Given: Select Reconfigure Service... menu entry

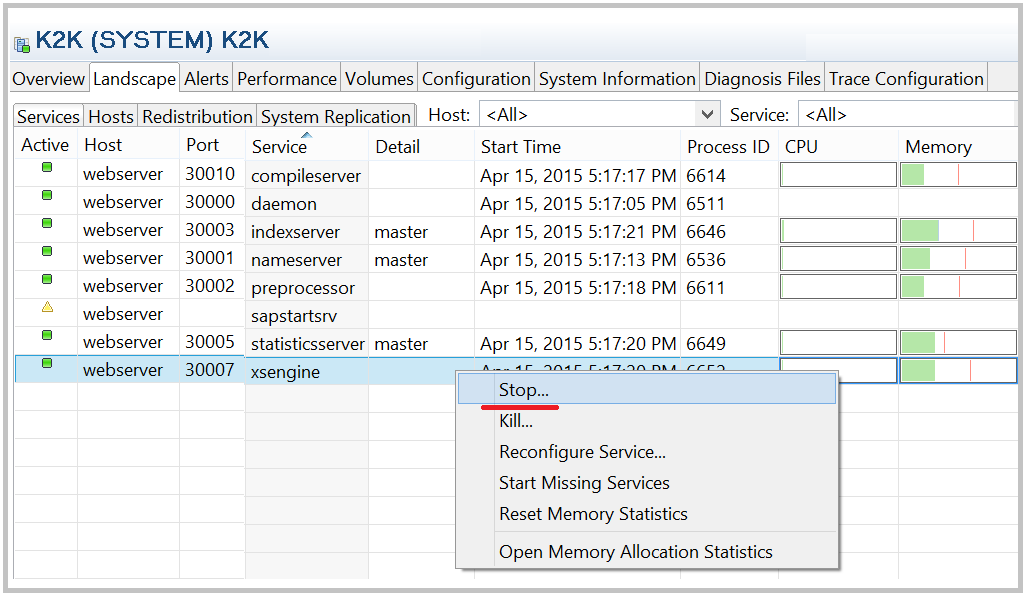Looking at the screenshot, I should [x=647, y=452].
